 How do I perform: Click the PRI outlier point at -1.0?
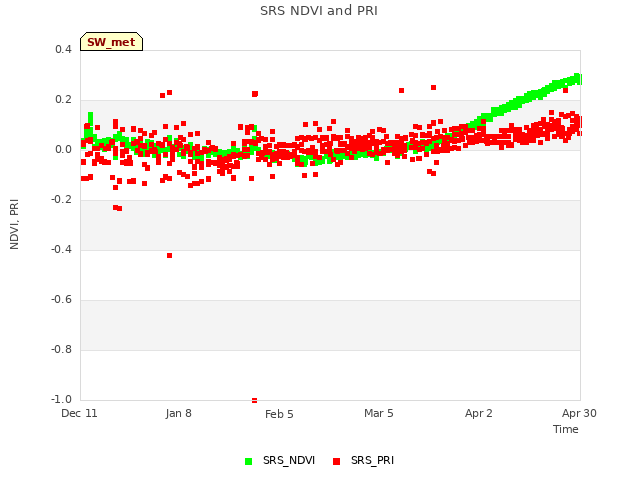pyautogui.click(x=254, y=400)
